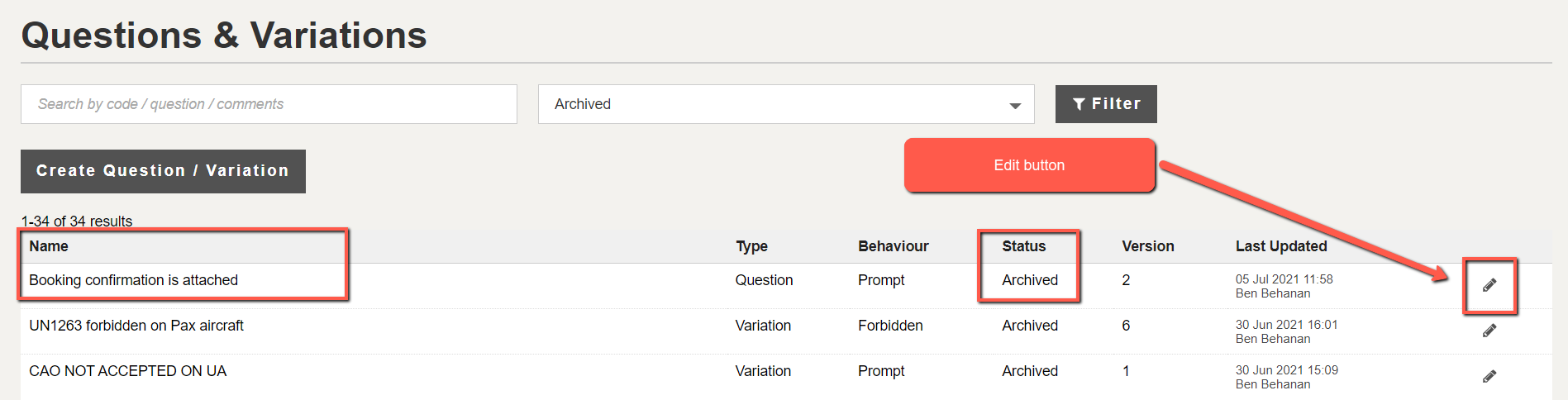Click the Filter button
This screenshot has height=400, width=1568.
[x=1106, y=104]
